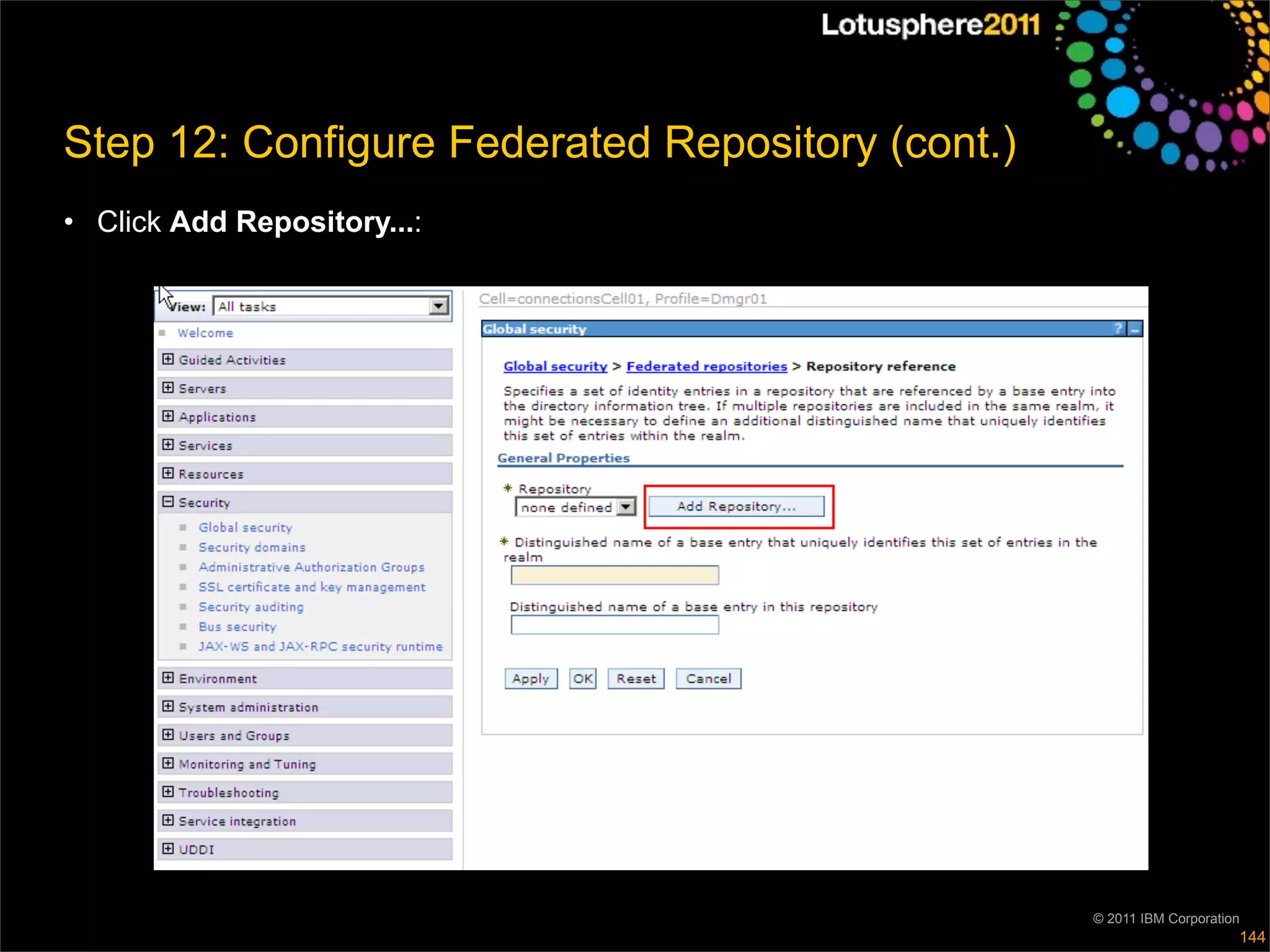Image resolution: width=1270 pixels, height=952 pixels.
Task: Click Global security breadcrumb link
Action: 555,366
